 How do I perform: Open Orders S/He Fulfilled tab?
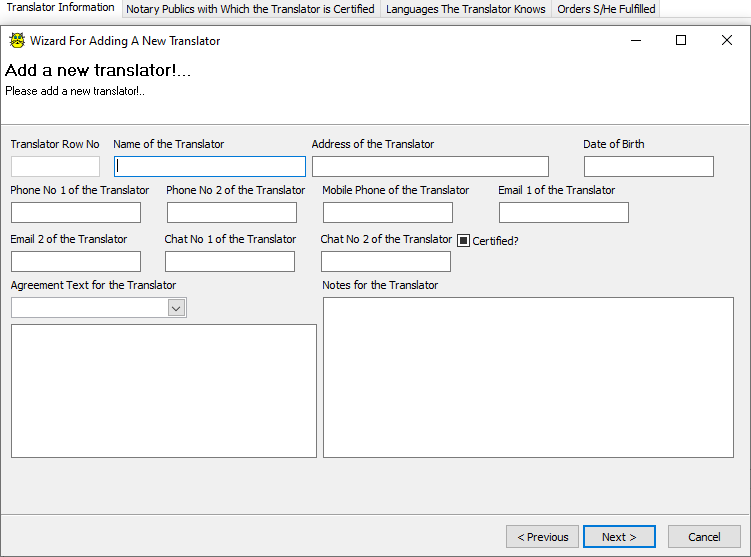pos(606,9)
